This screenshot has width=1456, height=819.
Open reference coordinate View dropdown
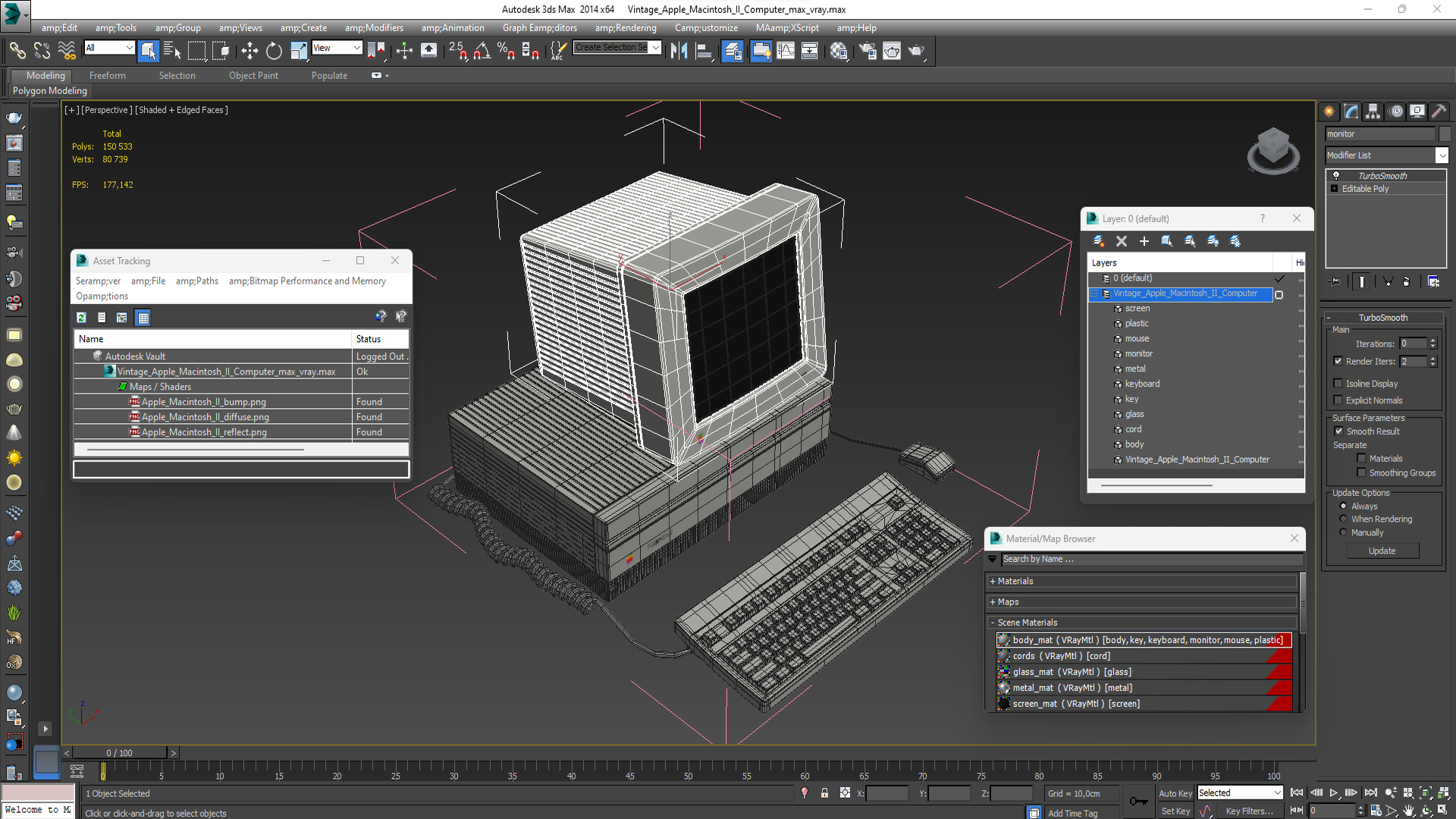click(x=337, y=48)
